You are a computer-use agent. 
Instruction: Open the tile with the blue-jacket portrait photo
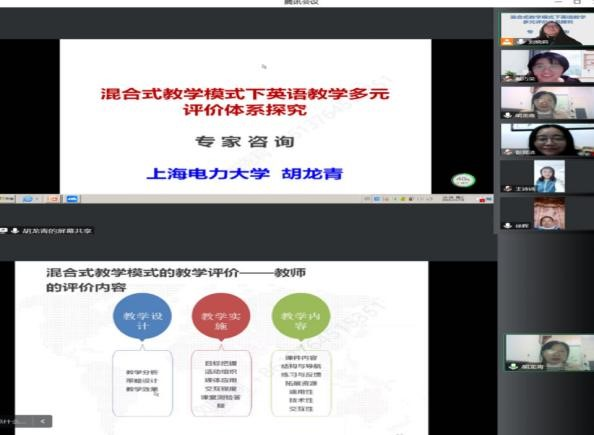click(547, 176)
